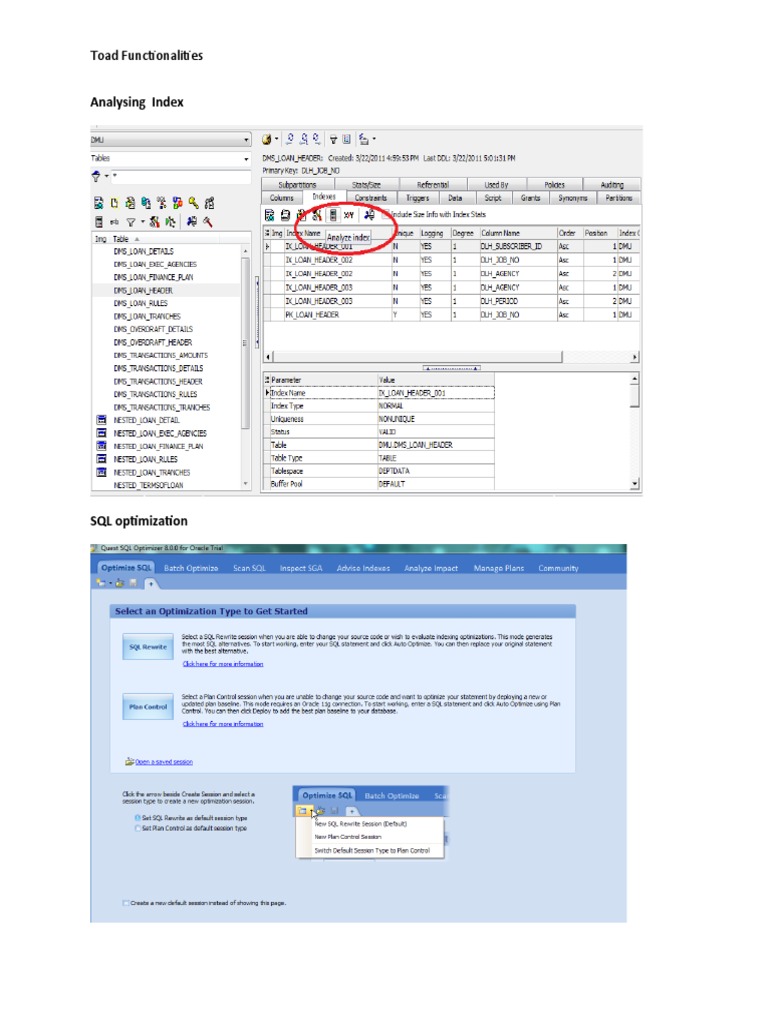The height and width of the screenshot is (1024, 768).
Task: Open the Tables object type dropdown
Action: pos(246,159)
